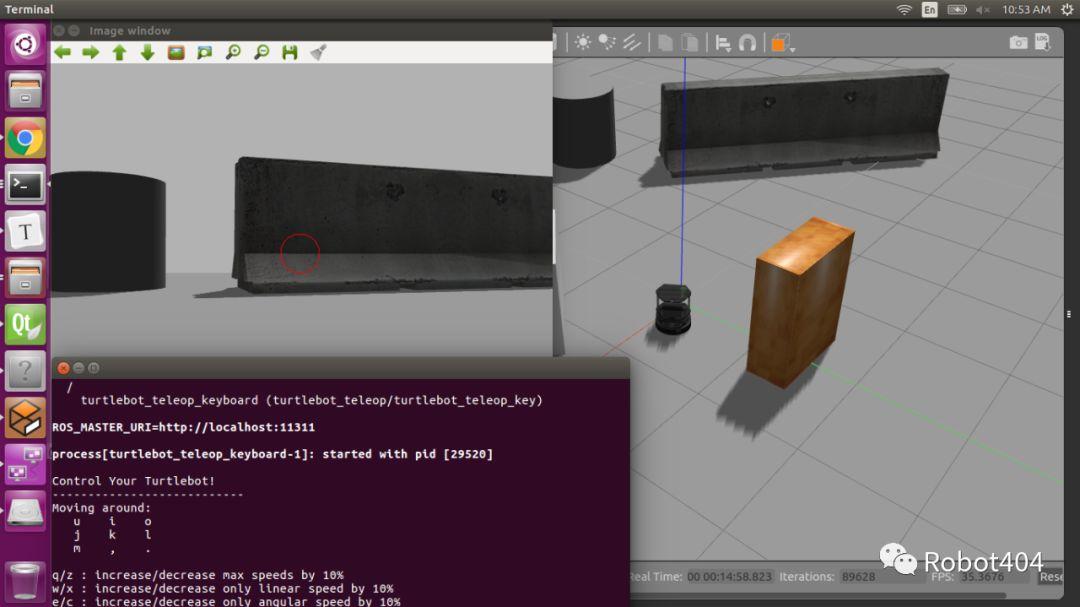Click the pan up arrow icon
This screenshot has height=607, width=1080.
119,52
